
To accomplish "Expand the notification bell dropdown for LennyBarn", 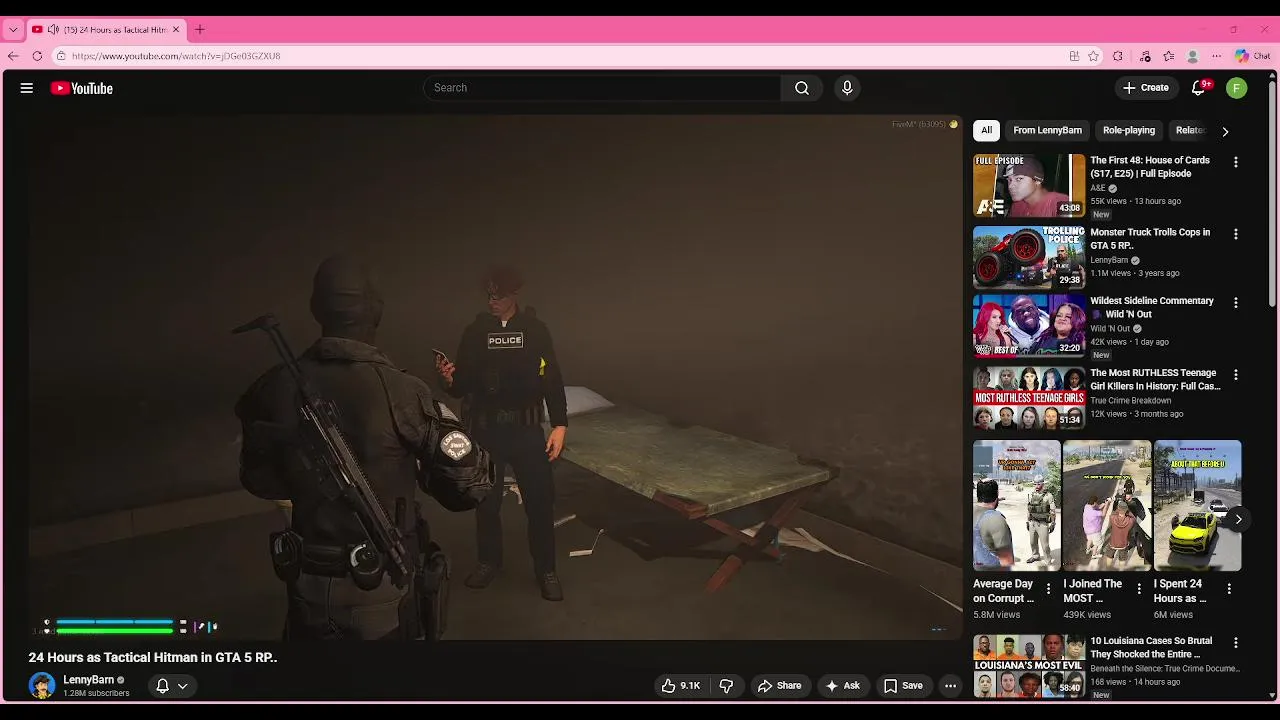I will pos(183,686).
